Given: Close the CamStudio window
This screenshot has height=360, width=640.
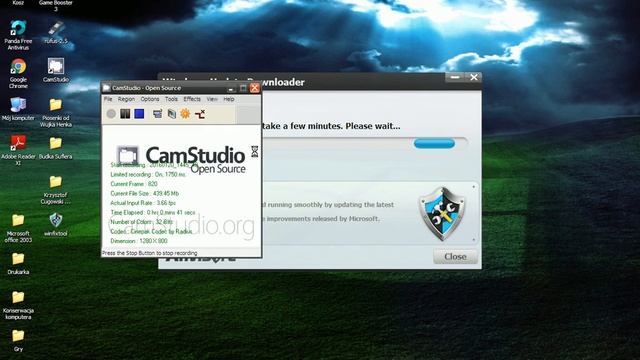Looking at the screenshot, I should tap(255, 88).
